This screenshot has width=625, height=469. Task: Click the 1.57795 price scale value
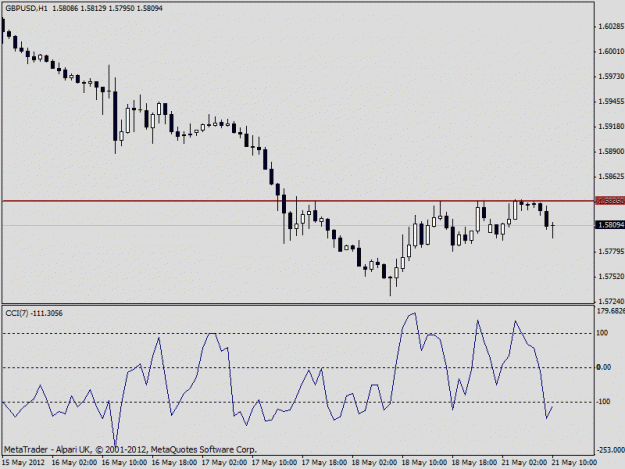click(x=611, y=251)
